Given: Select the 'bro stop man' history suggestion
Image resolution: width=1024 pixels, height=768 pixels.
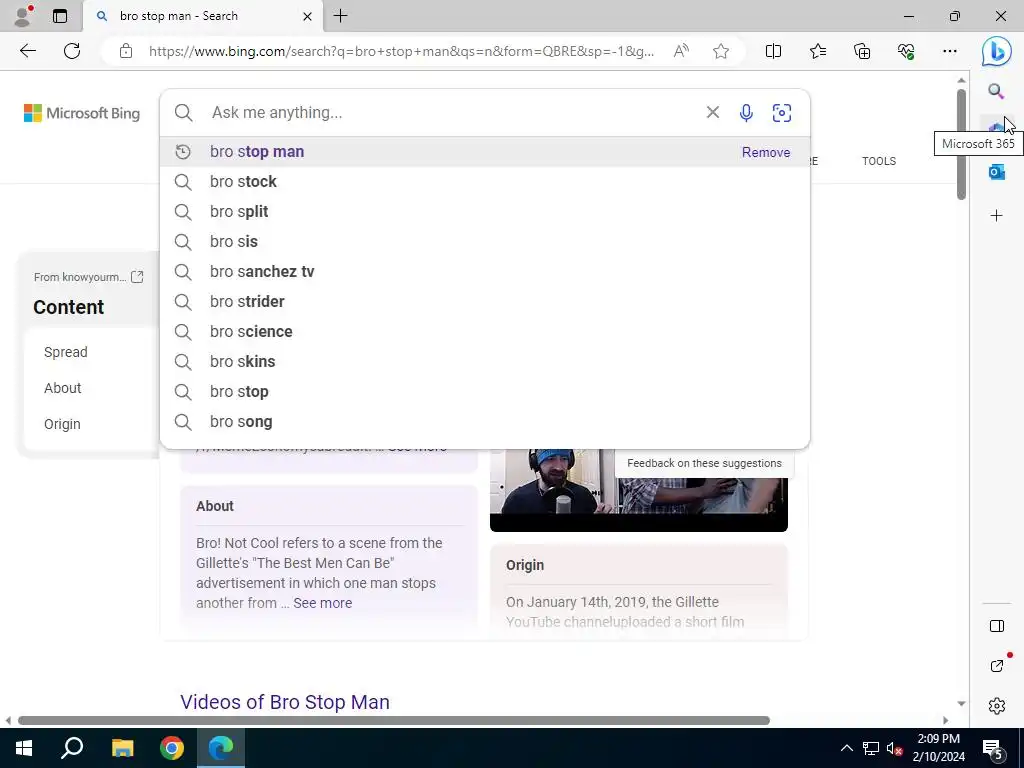Looking at the screenshot, I should tap(485, 152).
